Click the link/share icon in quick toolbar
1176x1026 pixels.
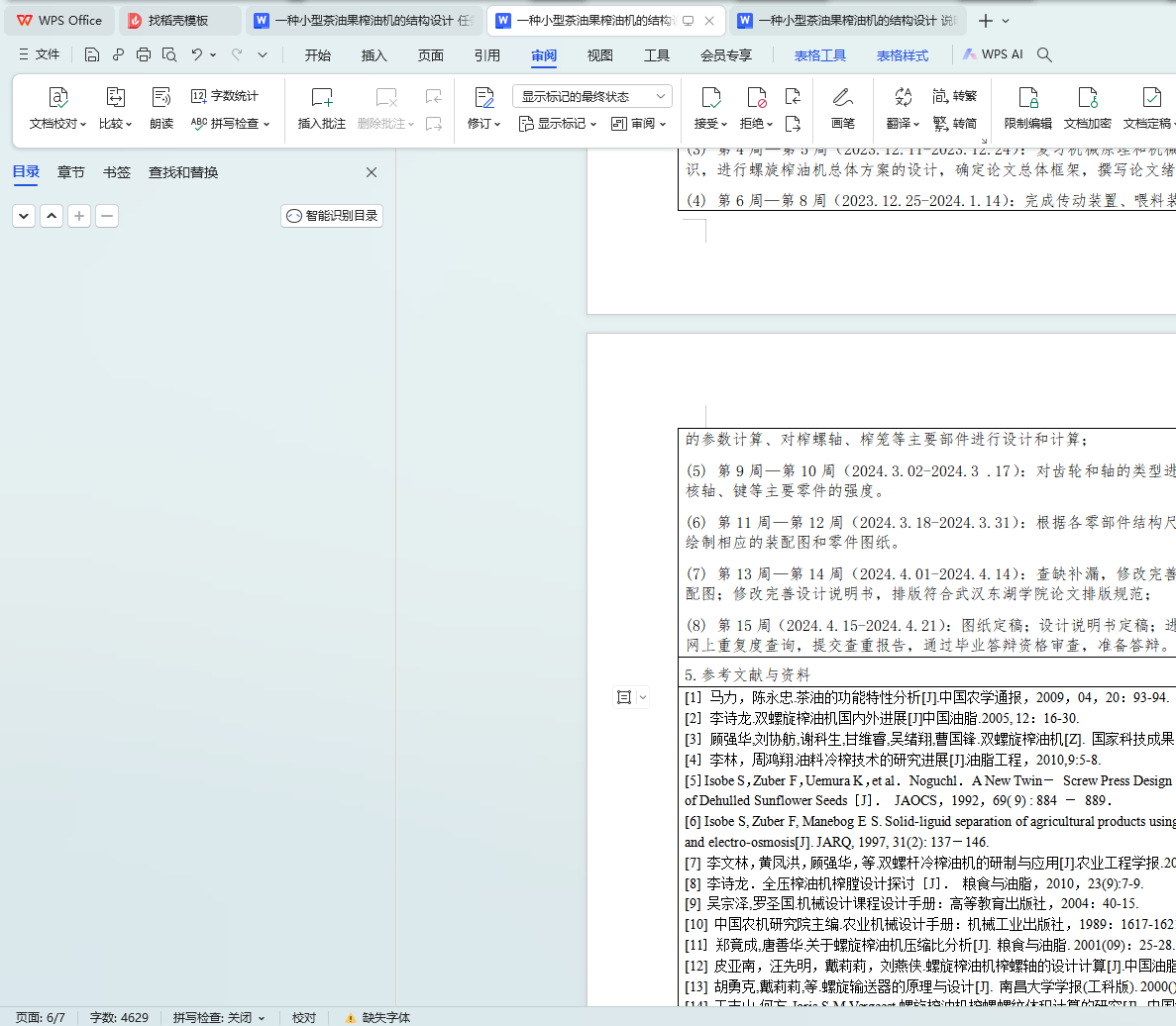[118, 54]
